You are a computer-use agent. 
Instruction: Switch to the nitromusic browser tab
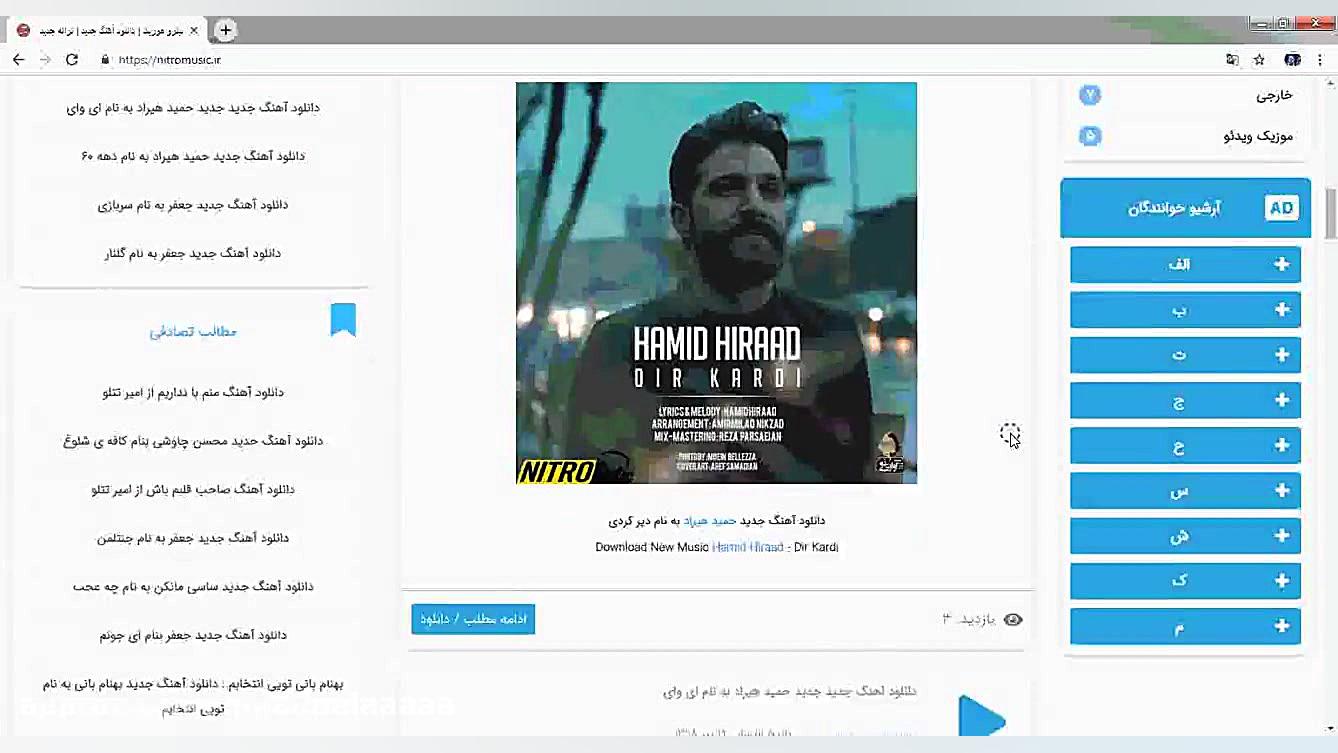tap(108, 30)
